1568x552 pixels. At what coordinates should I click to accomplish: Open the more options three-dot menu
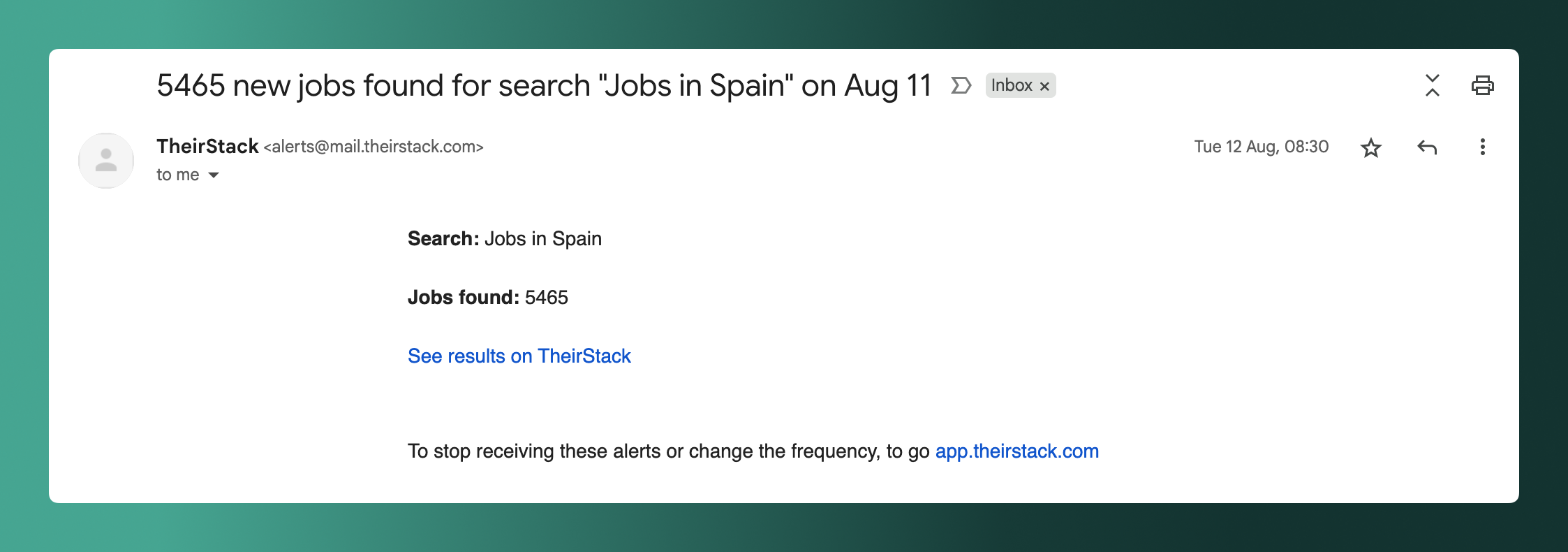pos(1482,147)
